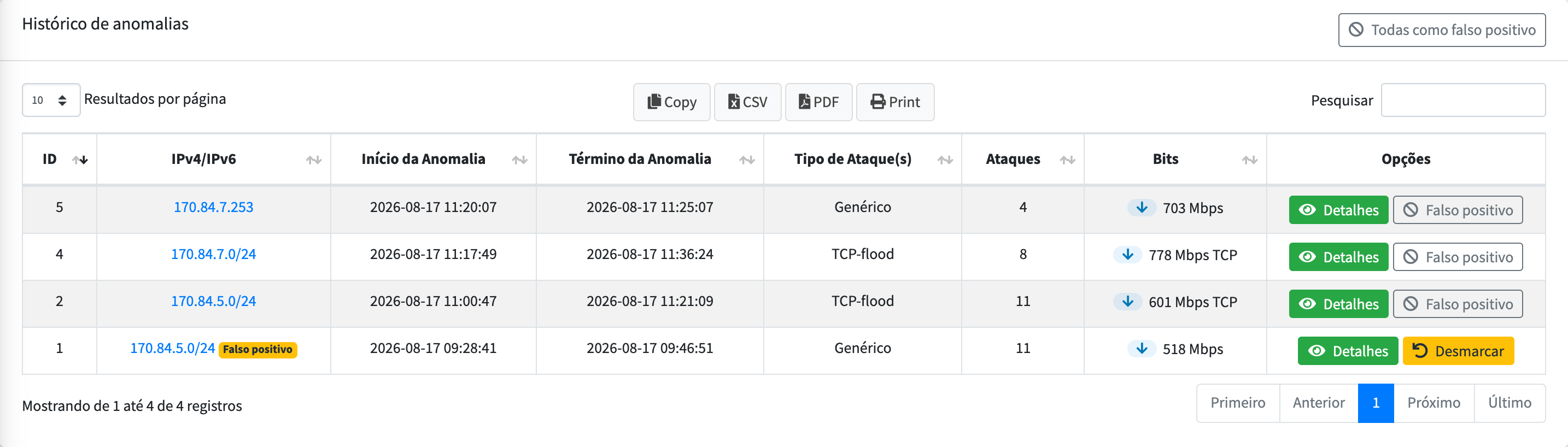Sort by Bits column arrows
Viewport: 1568px width, 447px height.
click(x=1250, y=160)
